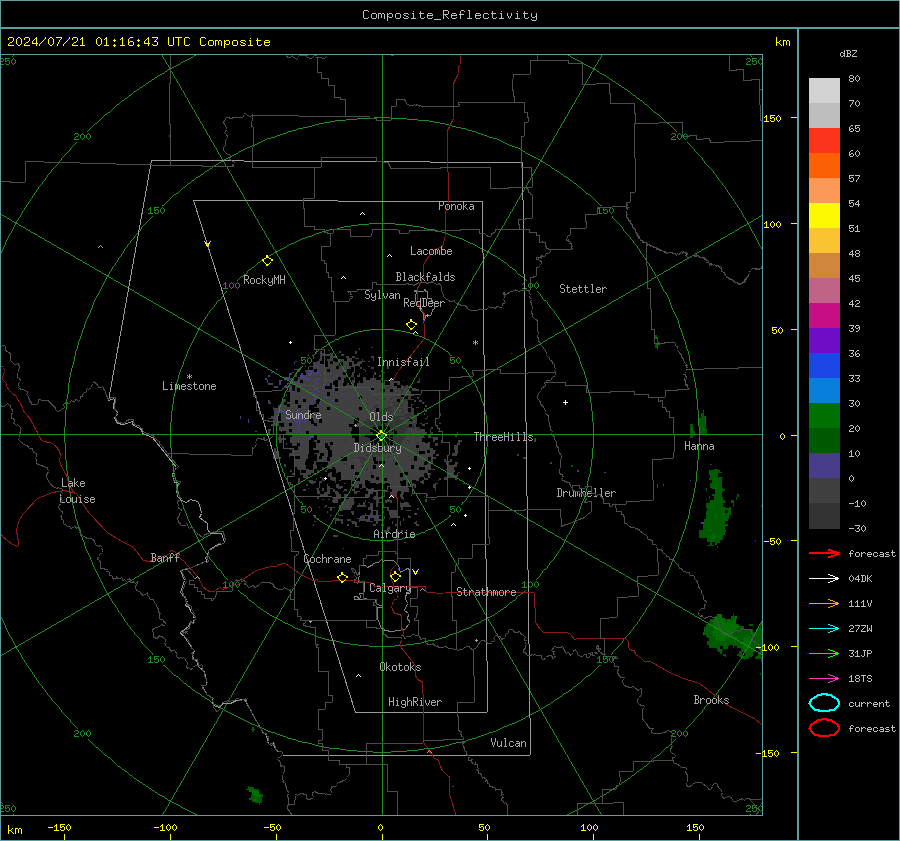This screenshot has width=900, height=841.
Task: Pick the magenta 39-42 dBZ swatch
Action: [x=824, y=315]
